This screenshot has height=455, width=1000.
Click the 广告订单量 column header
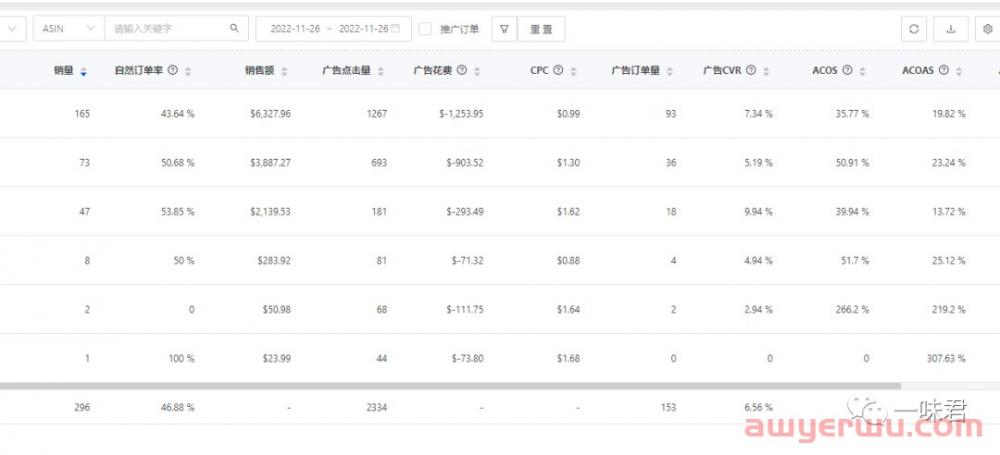coord(635,71)
